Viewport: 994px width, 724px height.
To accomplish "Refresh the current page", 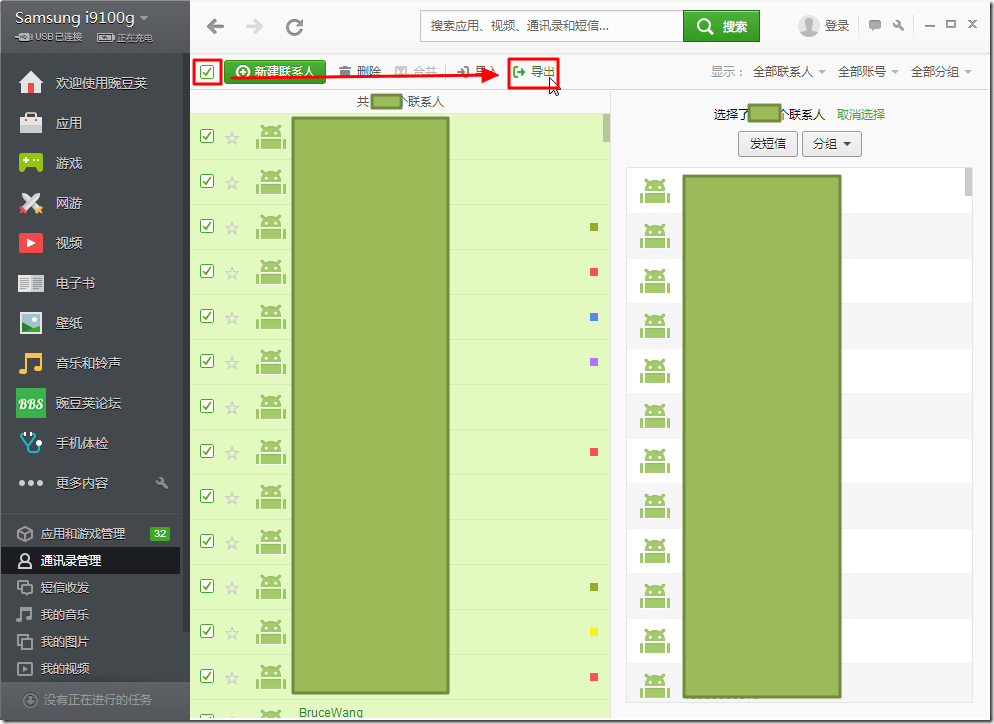I will [294, 27].
